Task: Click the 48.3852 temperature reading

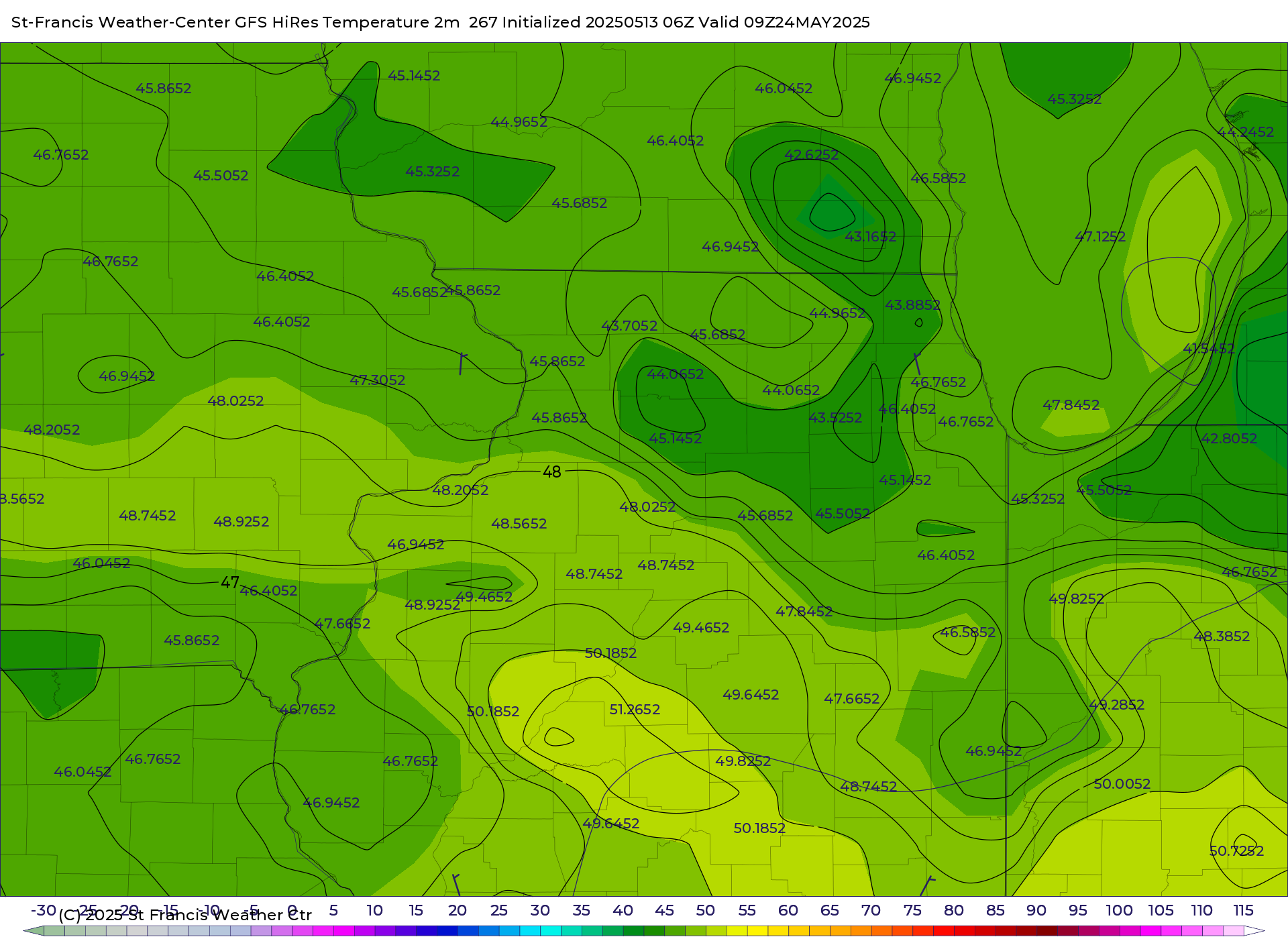Action: pyautogui.click(x=1222, y=637)
